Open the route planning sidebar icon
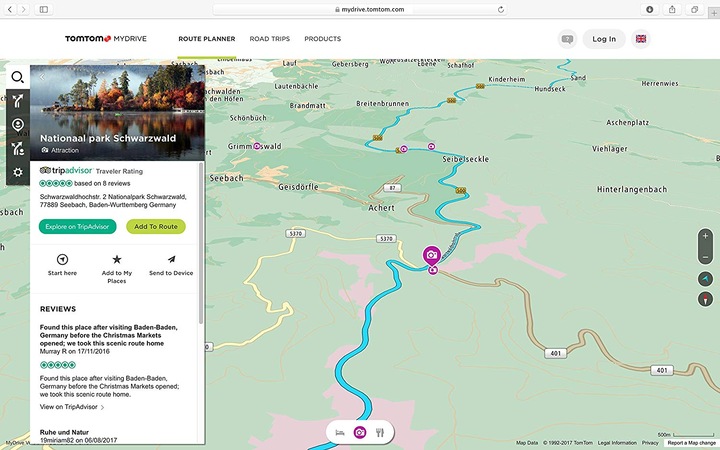Screen dimensions: 720x450 click(17, 101)
